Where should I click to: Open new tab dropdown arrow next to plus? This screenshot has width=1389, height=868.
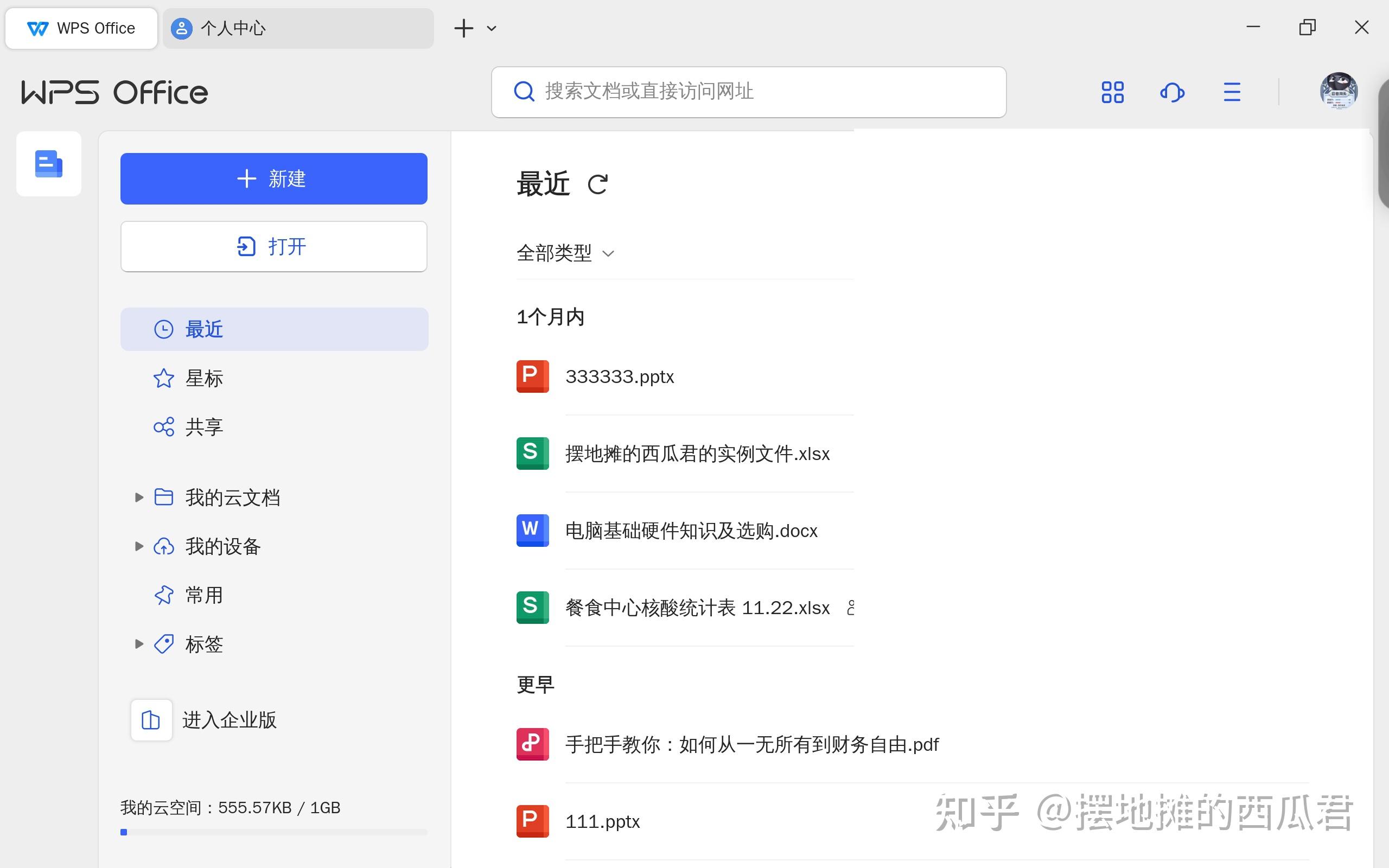[492, 28]
